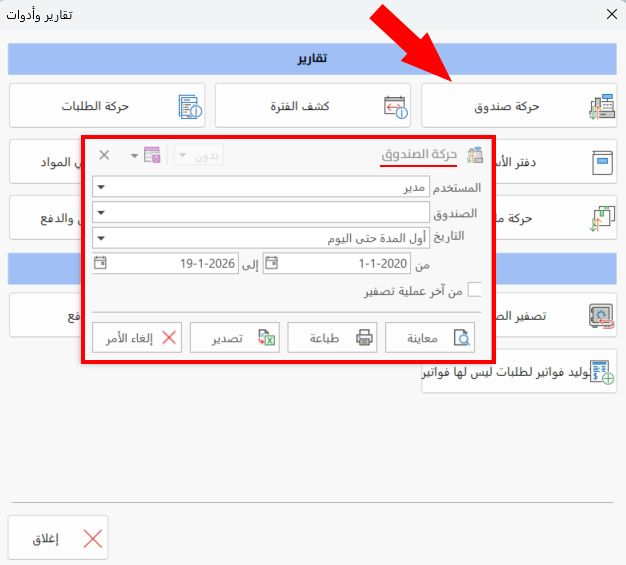Image resolution: width=626 pixels, height=565 pixels.
Task: Open the حركة الطلبات report
Action: click(107, 106)
